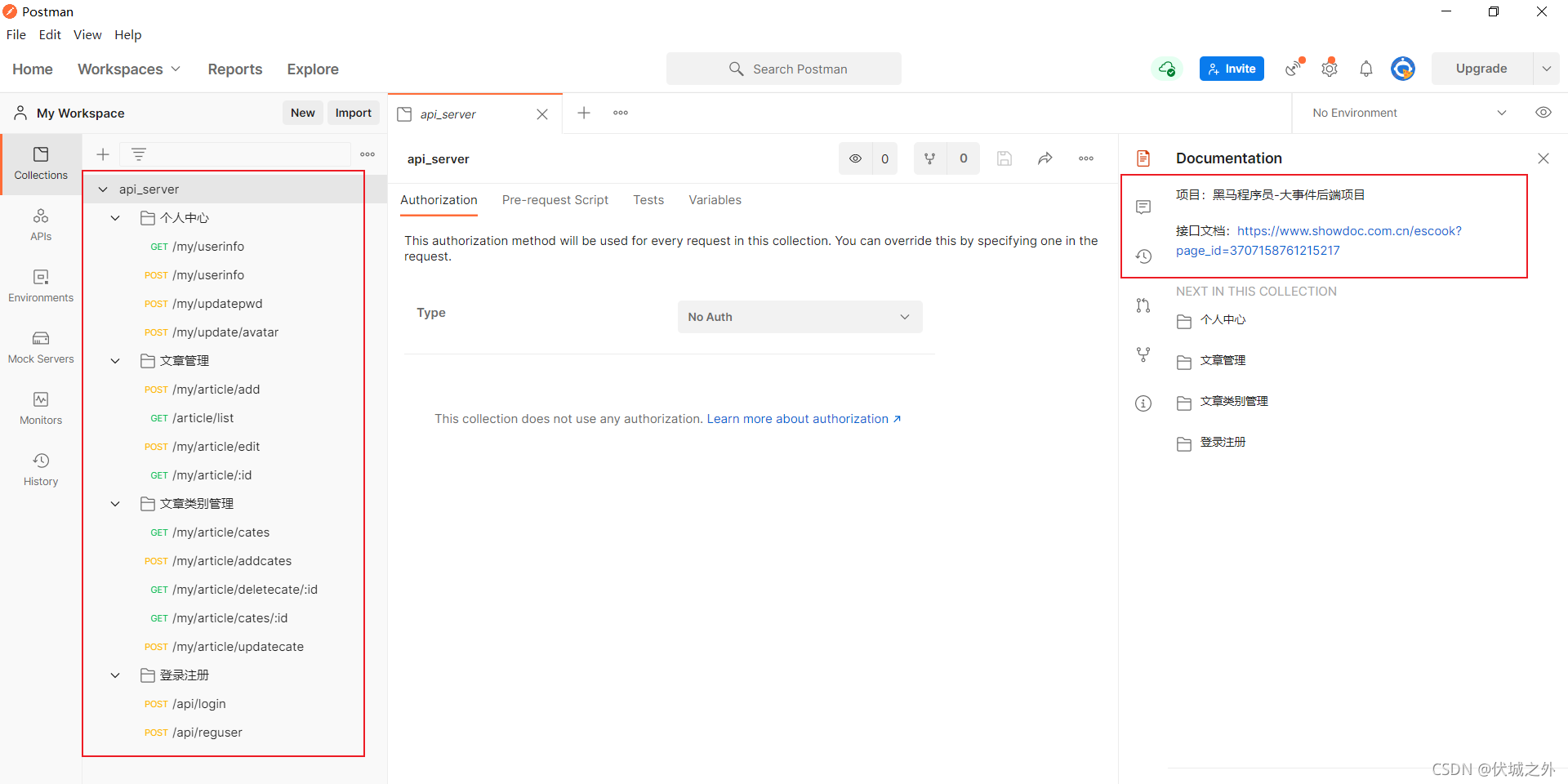Open forks icon in right sidebar
Screen dimensions: 1568x784
click(x=1143, y=354)
